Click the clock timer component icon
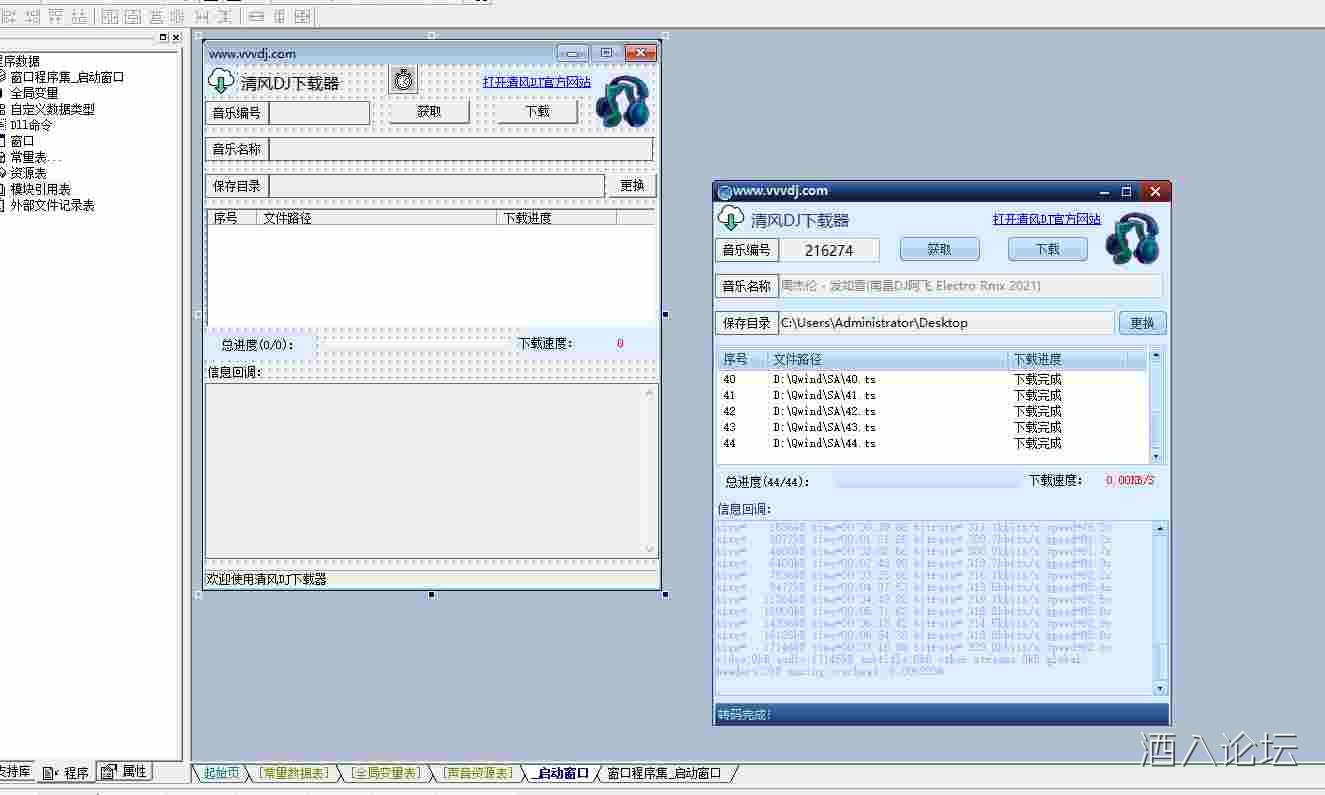This screenshot has height=795, width=1325. [x=403, y=80]
